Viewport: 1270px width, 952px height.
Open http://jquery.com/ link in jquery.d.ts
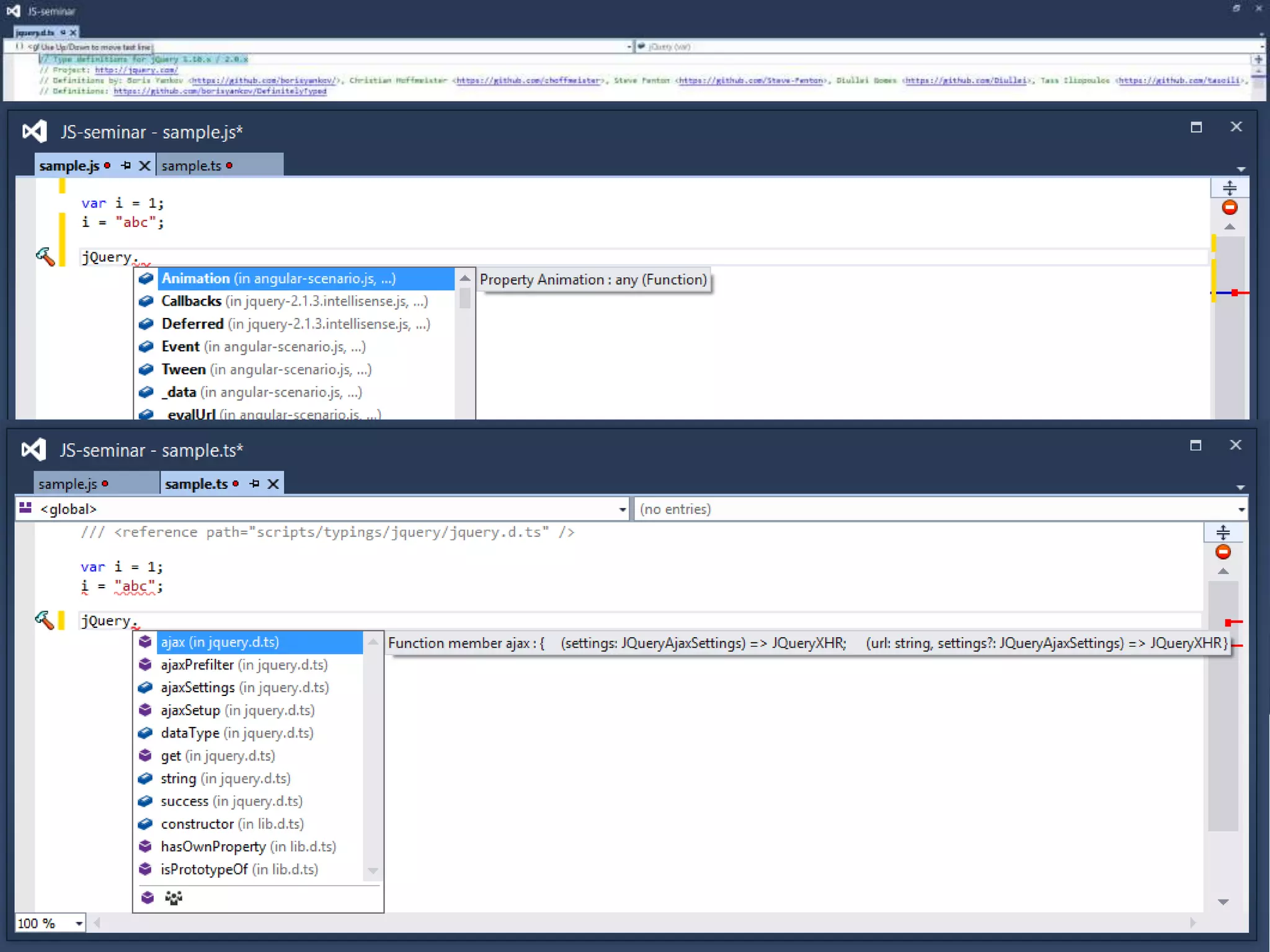tap(136, 70)
